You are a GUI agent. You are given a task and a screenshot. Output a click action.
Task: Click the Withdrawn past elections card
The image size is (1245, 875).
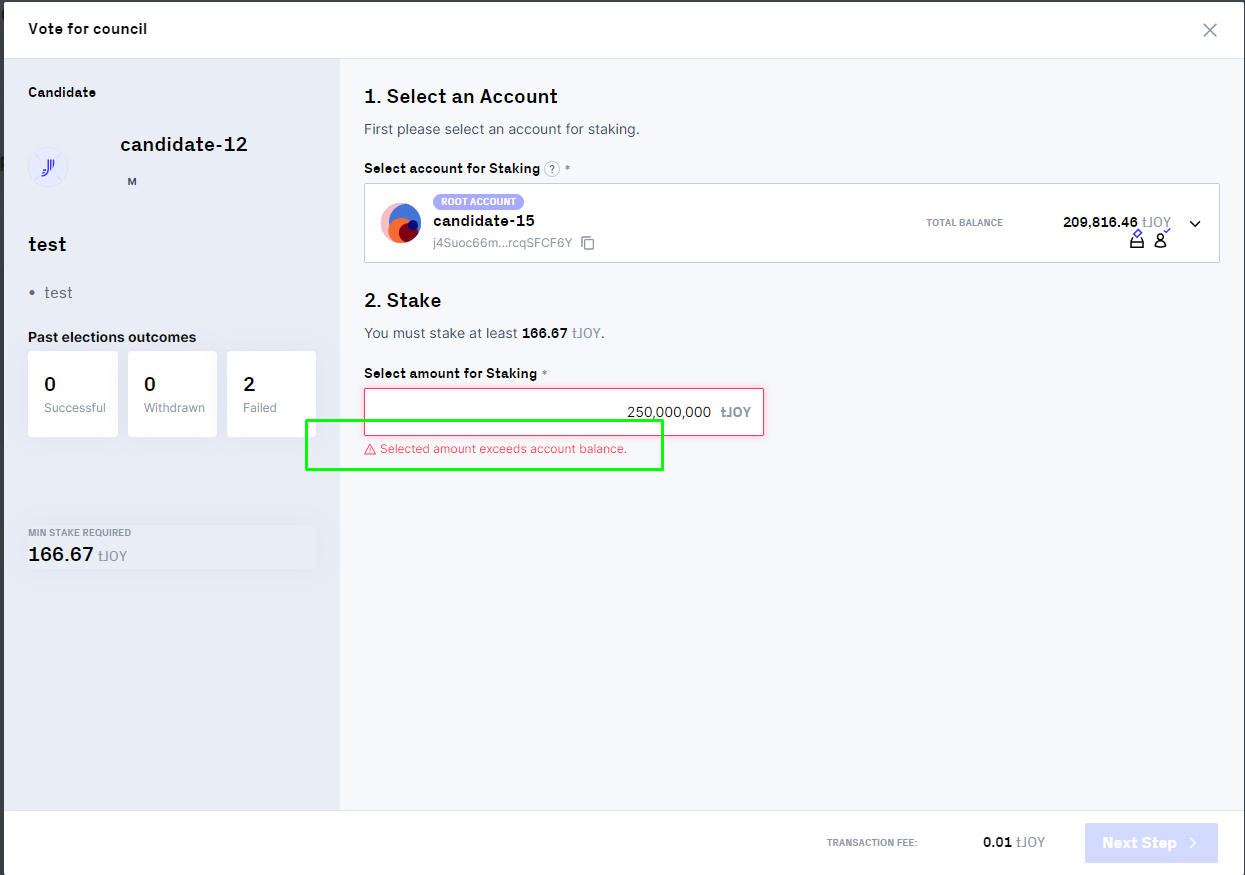click(x=172, y=394)
